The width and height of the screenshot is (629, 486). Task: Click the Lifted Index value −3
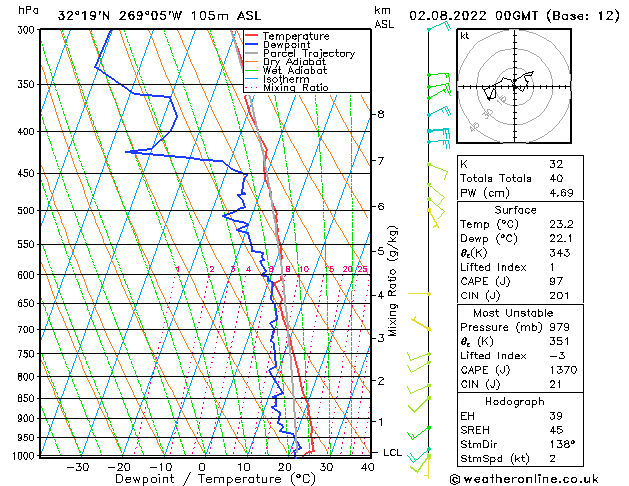(x=557, y=356)
